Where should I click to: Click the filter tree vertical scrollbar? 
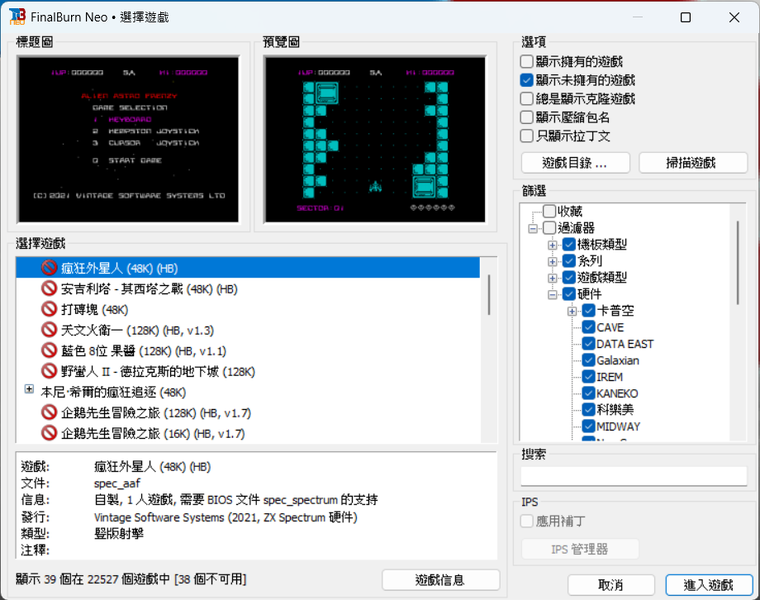tap(738, 262)
